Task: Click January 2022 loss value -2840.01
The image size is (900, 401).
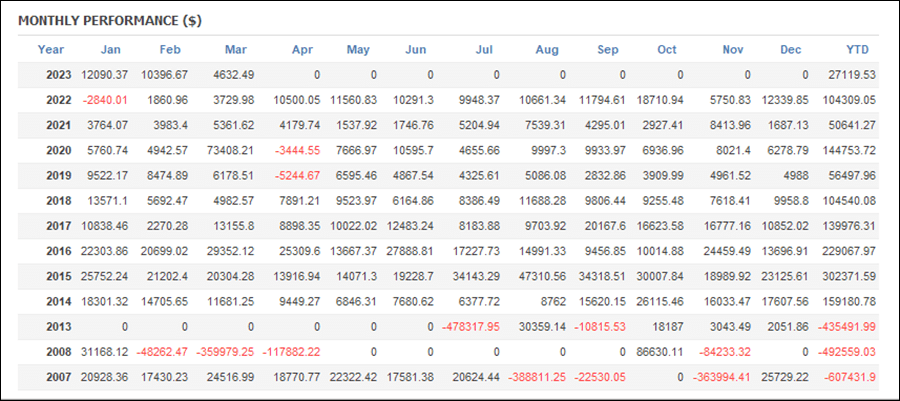Action: [105, 100]
